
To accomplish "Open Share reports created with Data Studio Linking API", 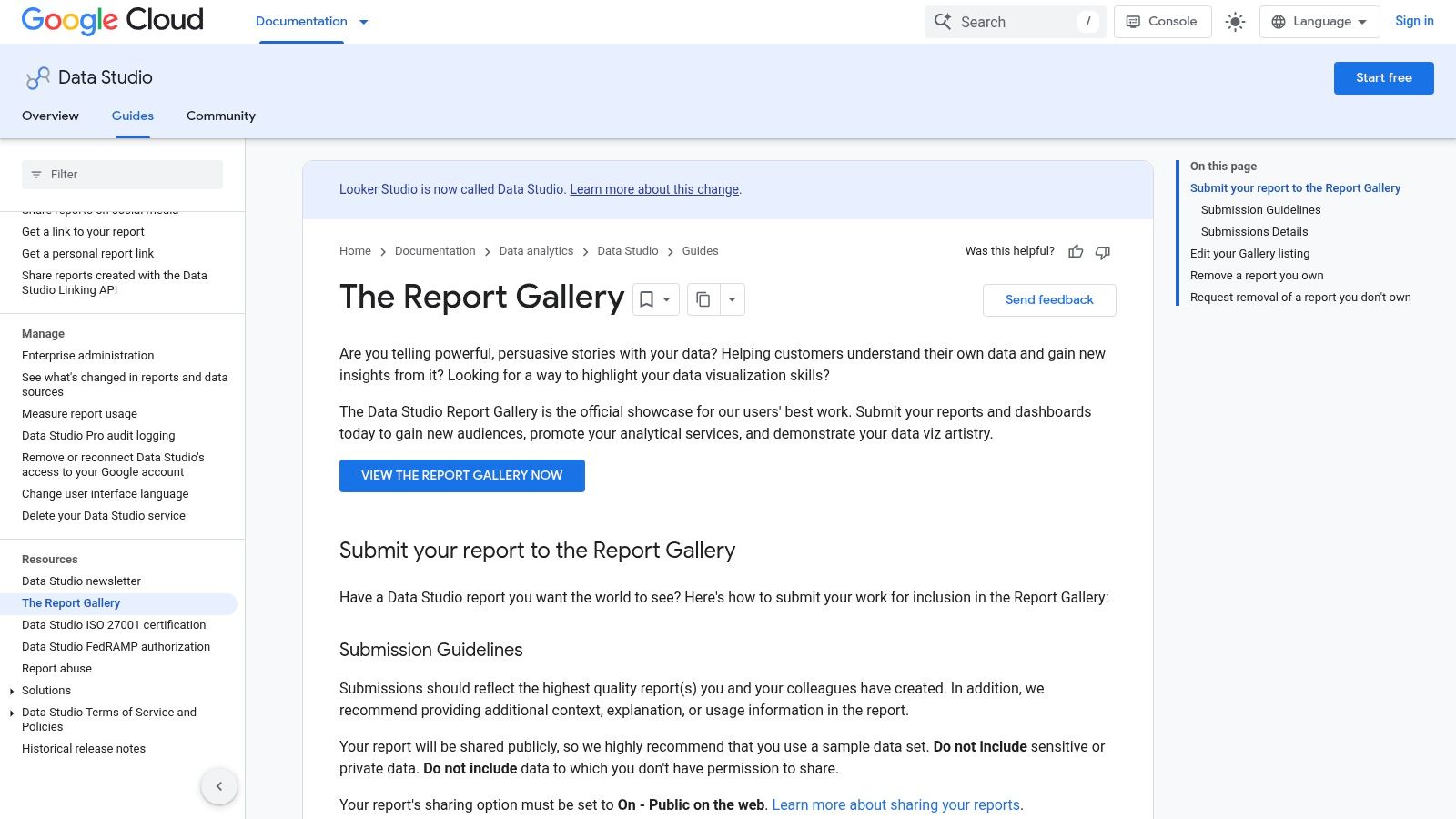I will click(115, 283).
